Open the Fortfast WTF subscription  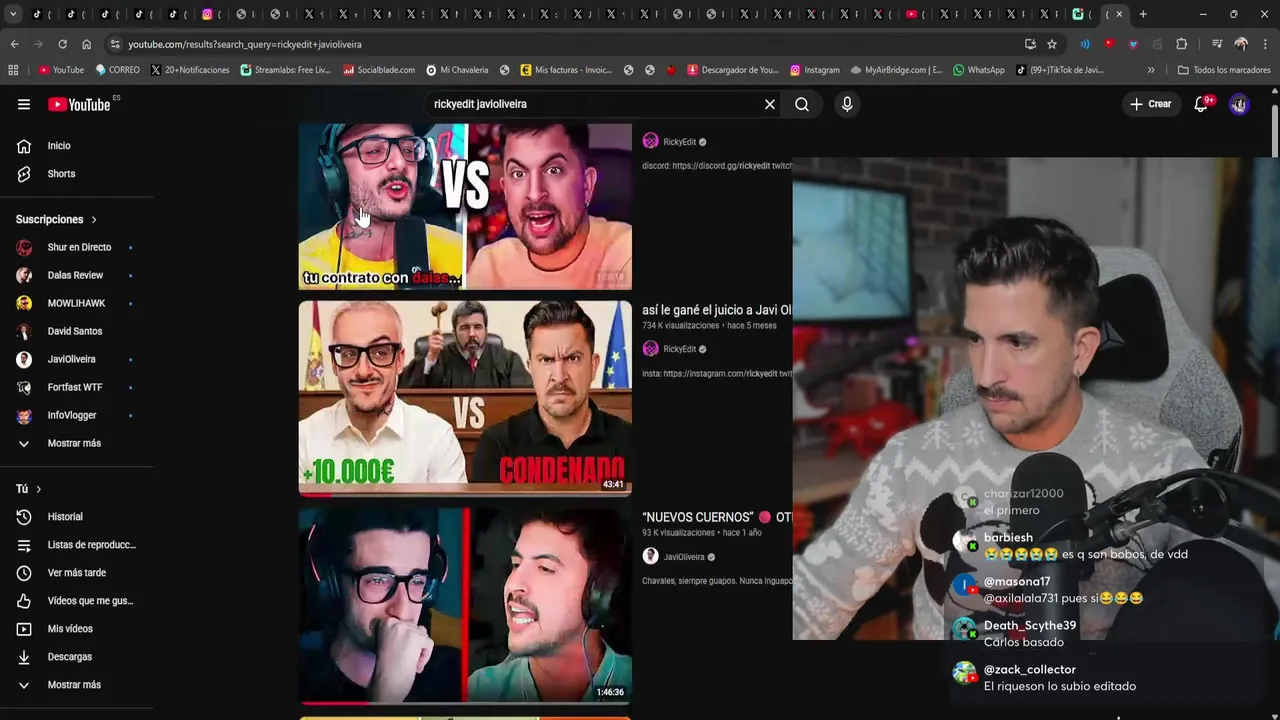[77, 387]
